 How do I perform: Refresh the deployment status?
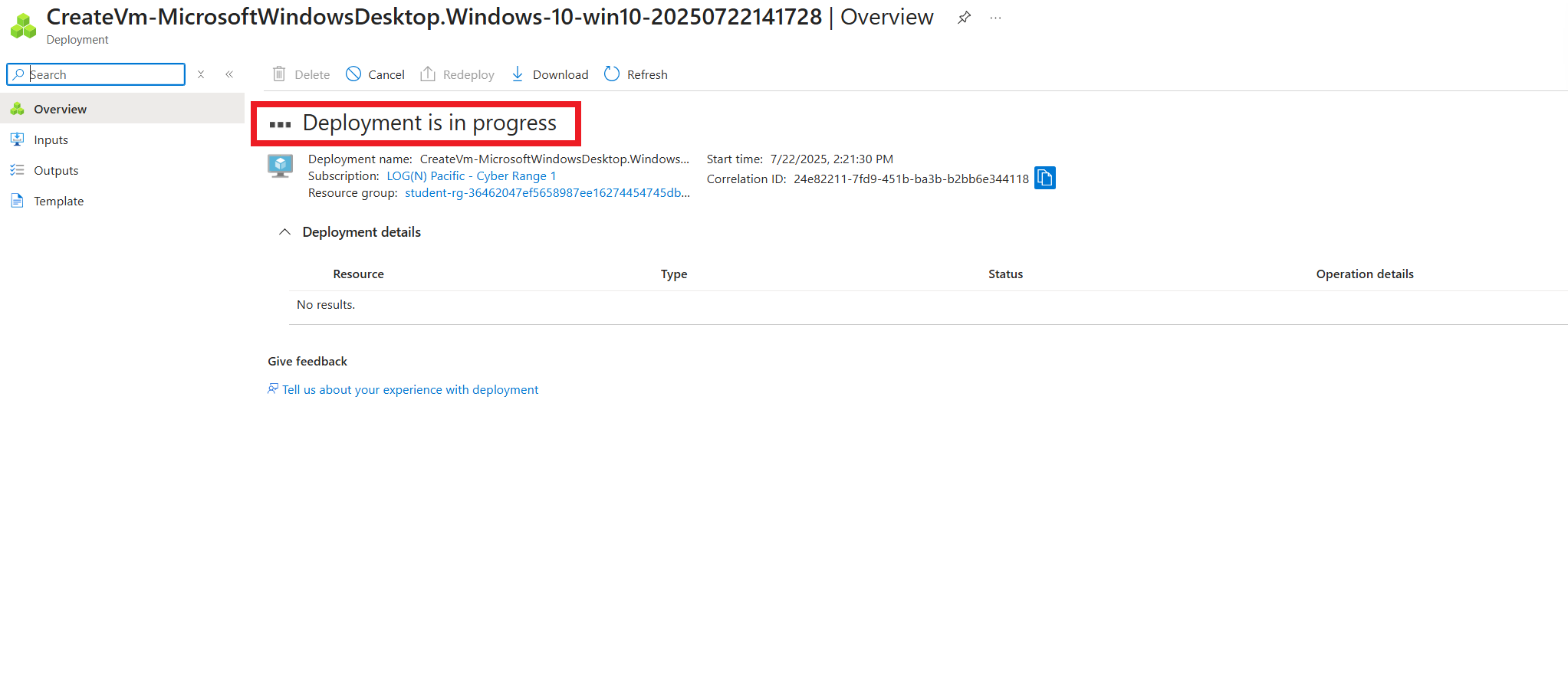(x=636, y=74)
